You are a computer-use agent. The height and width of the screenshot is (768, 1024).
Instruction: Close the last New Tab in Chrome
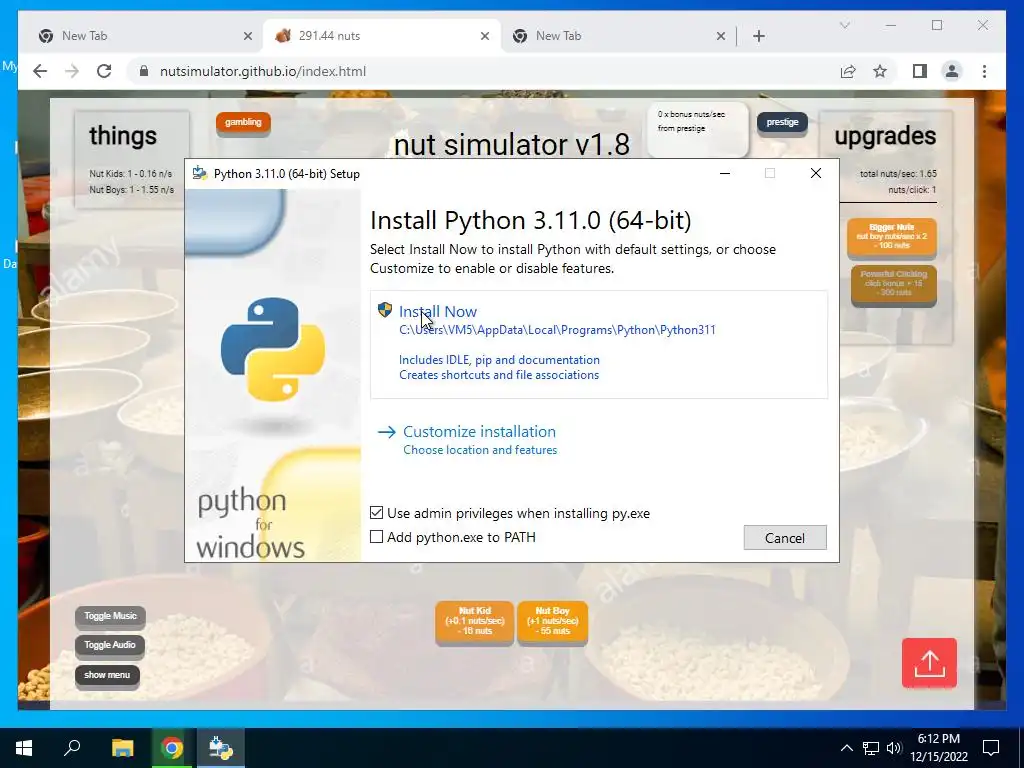(x=721, y=36)
